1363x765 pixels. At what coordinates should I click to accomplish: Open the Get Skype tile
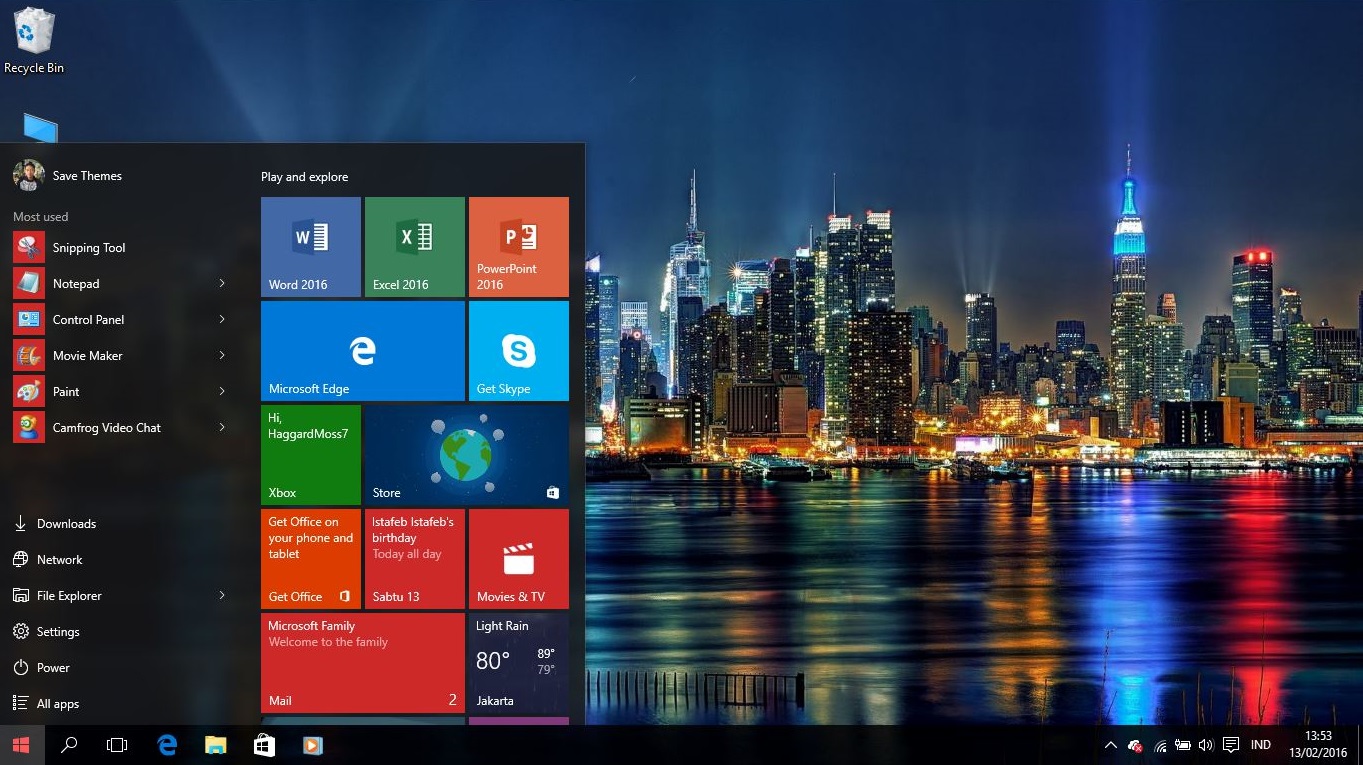tap(519, 350)
